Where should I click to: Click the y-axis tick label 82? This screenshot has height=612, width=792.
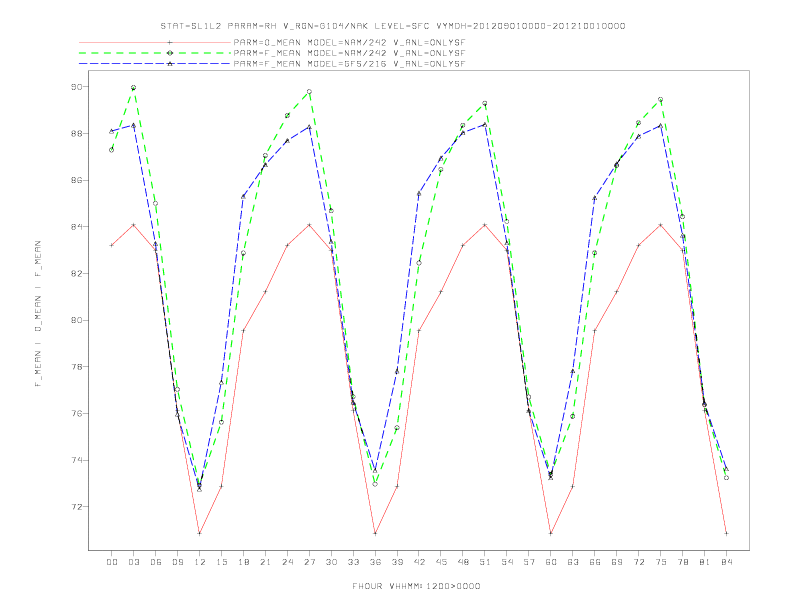coord(76,274)
